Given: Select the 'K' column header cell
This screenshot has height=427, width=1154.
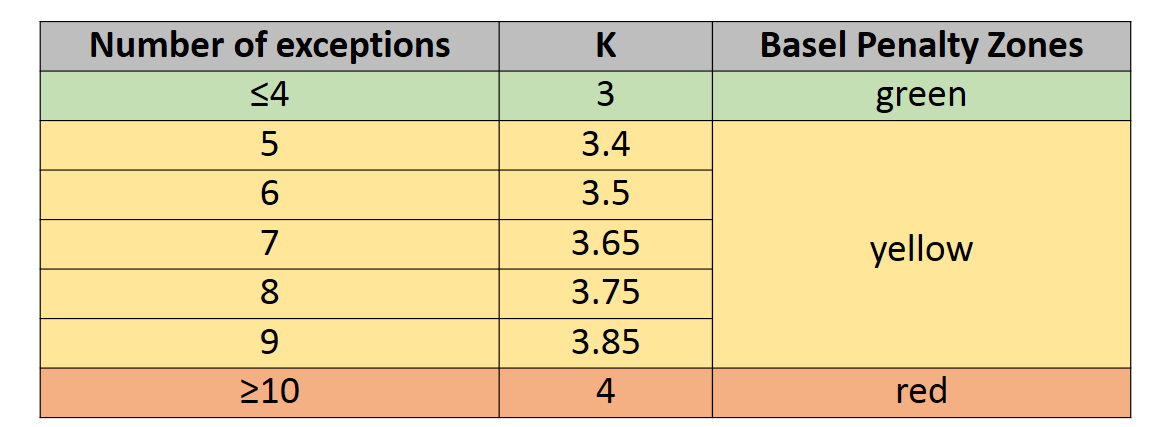Looking at the screenshot, I should [606, 46].
